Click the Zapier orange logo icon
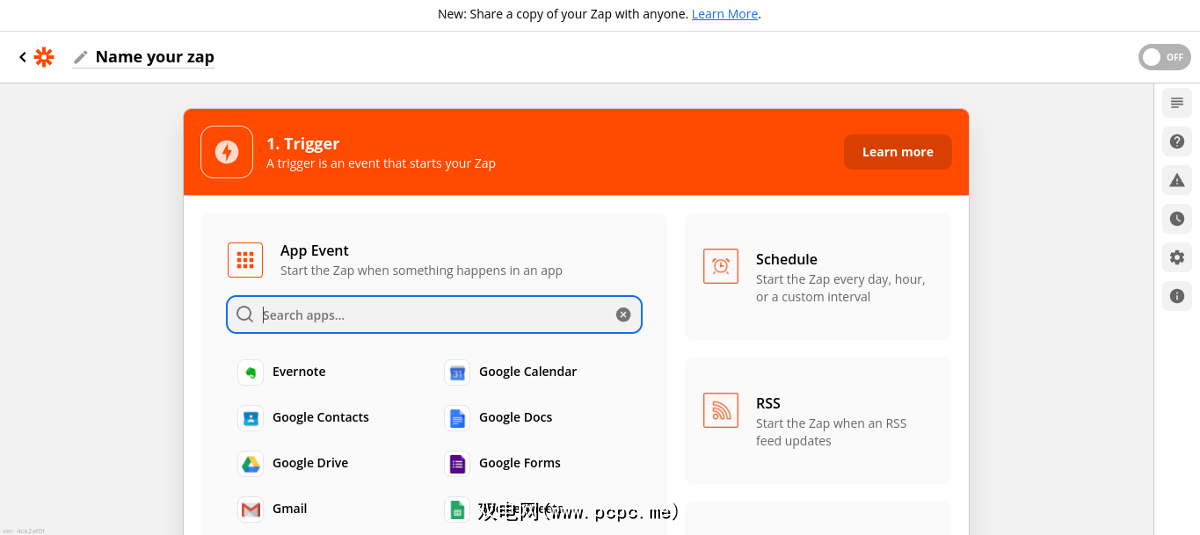This screenshot has width=1200, height=535. [x=44, y=57]
